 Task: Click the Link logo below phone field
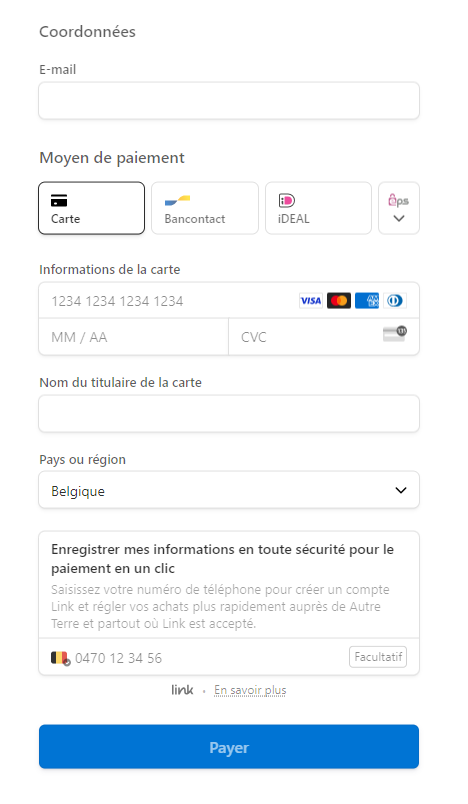pos(182,690)
